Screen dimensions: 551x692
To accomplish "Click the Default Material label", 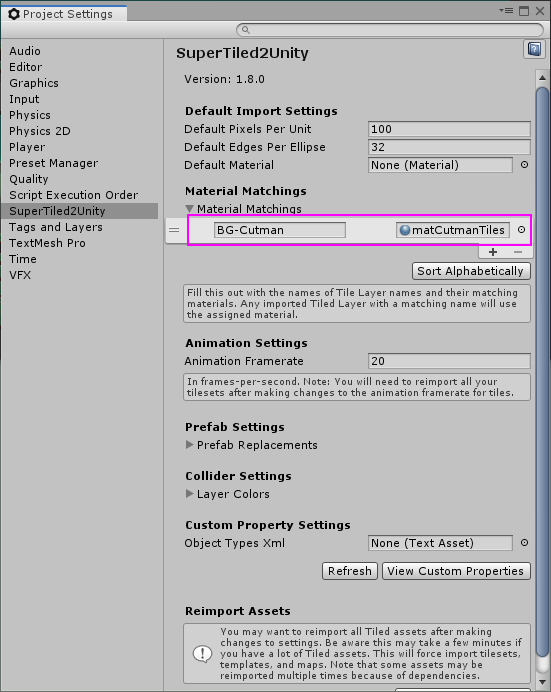I will [x=229, y=165].
